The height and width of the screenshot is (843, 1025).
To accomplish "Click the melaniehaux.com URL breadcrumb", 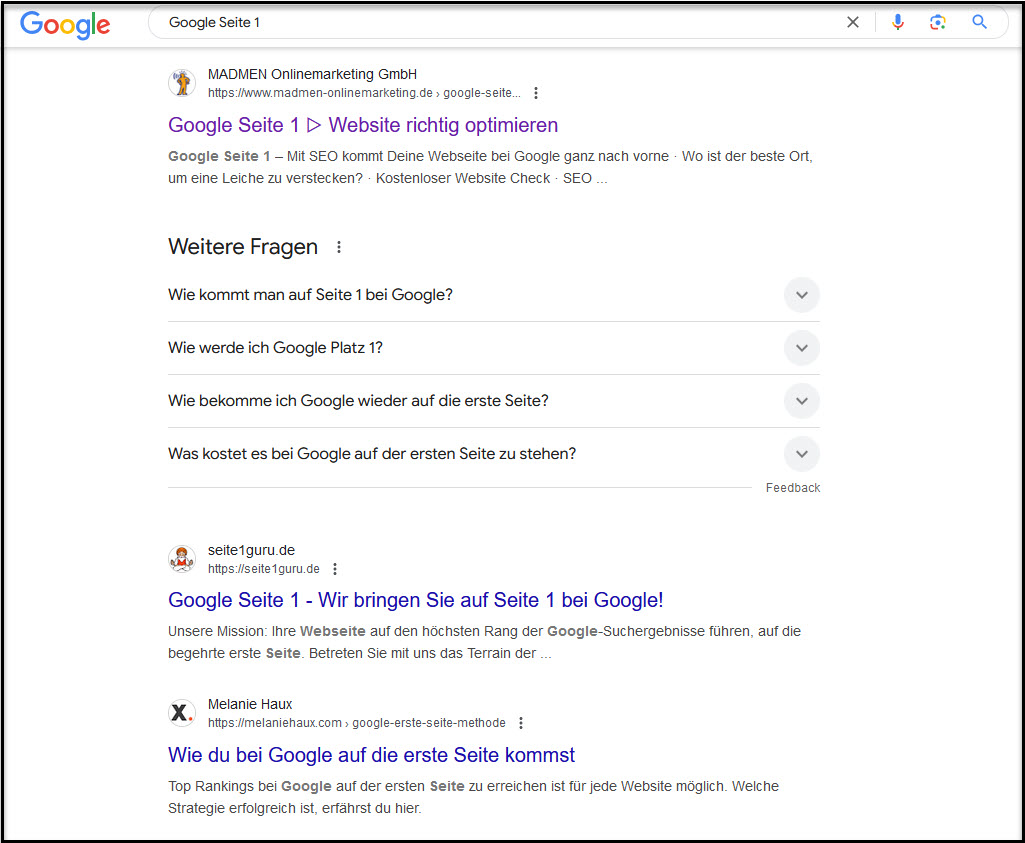I will click(x=356, y=723).
